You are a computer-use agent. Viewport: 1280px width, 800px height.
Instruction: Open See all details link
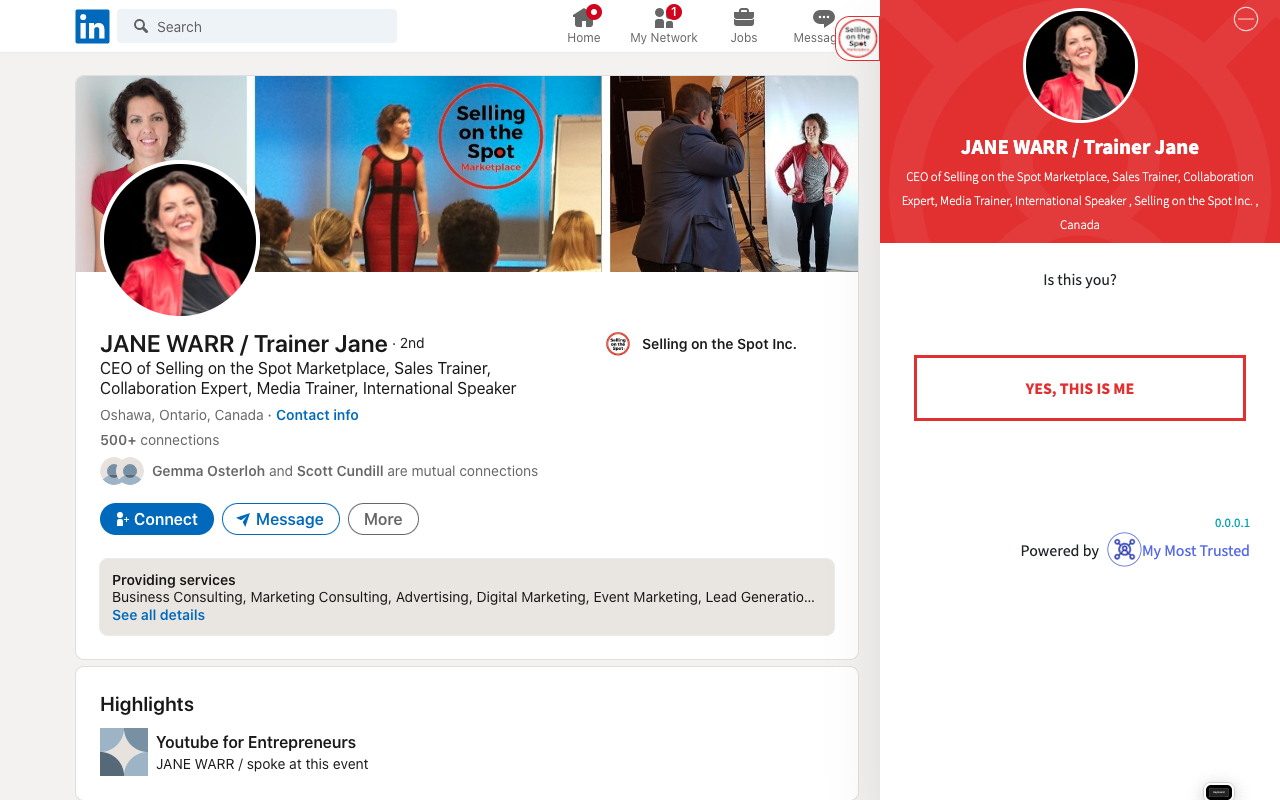point(158,615)
